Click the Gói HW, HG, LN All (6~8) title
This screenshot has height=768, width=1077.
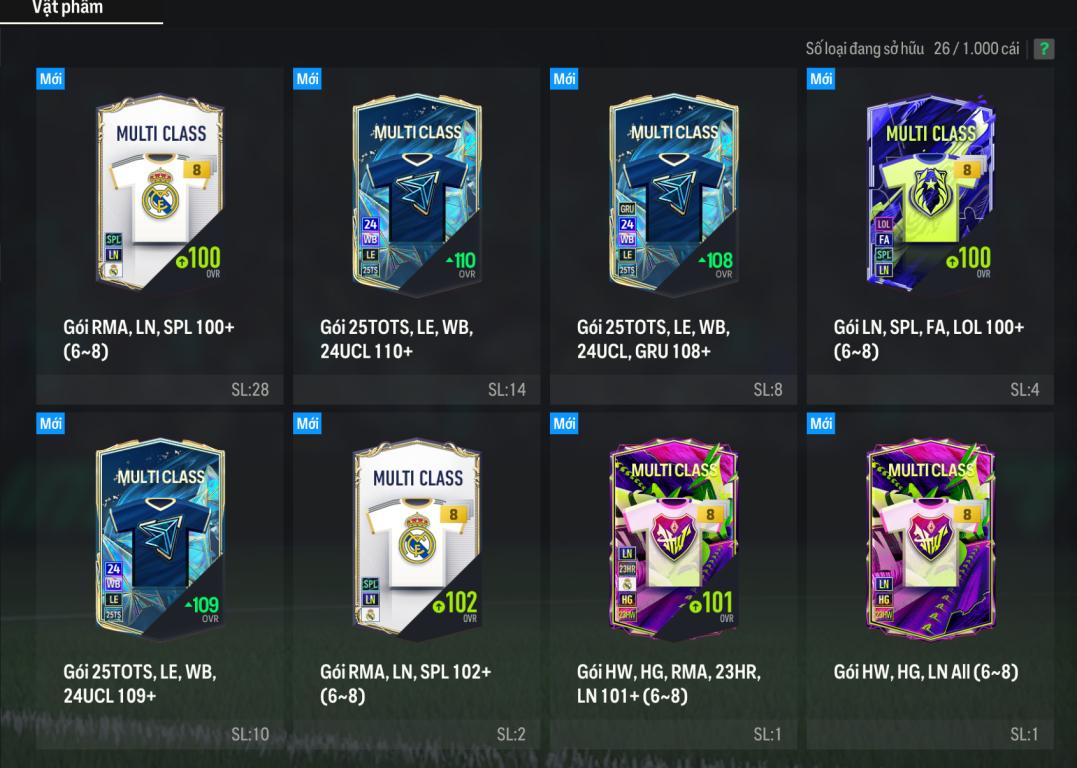(926, 672)
